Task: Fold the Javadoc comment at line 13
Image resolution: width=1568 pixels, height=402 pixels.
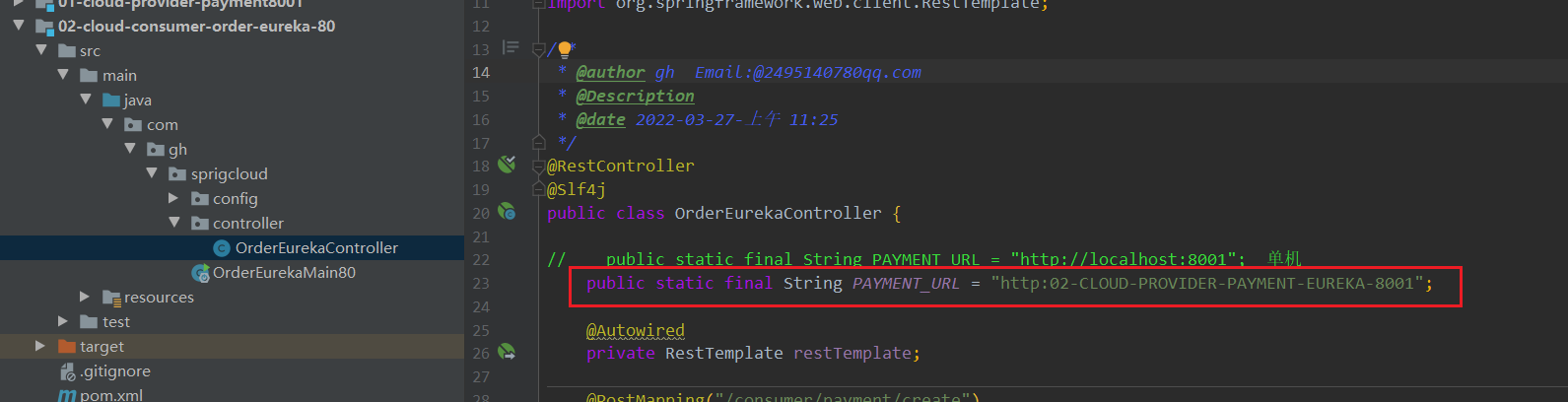Action: tap(538, 48)
